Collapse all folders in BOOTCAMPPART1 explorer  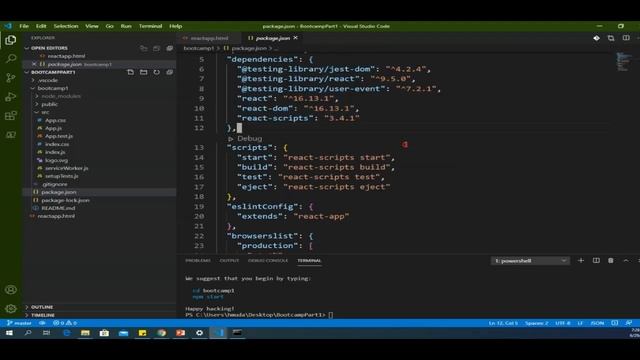(x=170, y=72)
